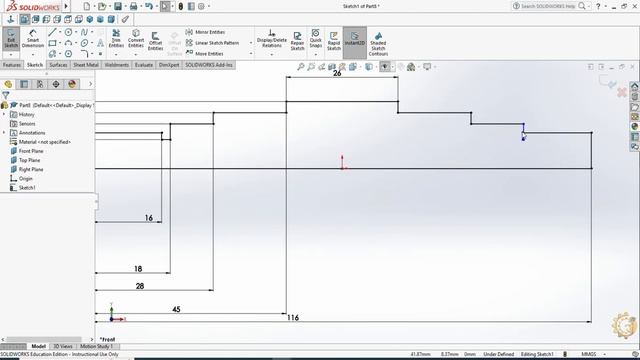
Task: Click the Select cursor tool
Action: click(165, 6)
